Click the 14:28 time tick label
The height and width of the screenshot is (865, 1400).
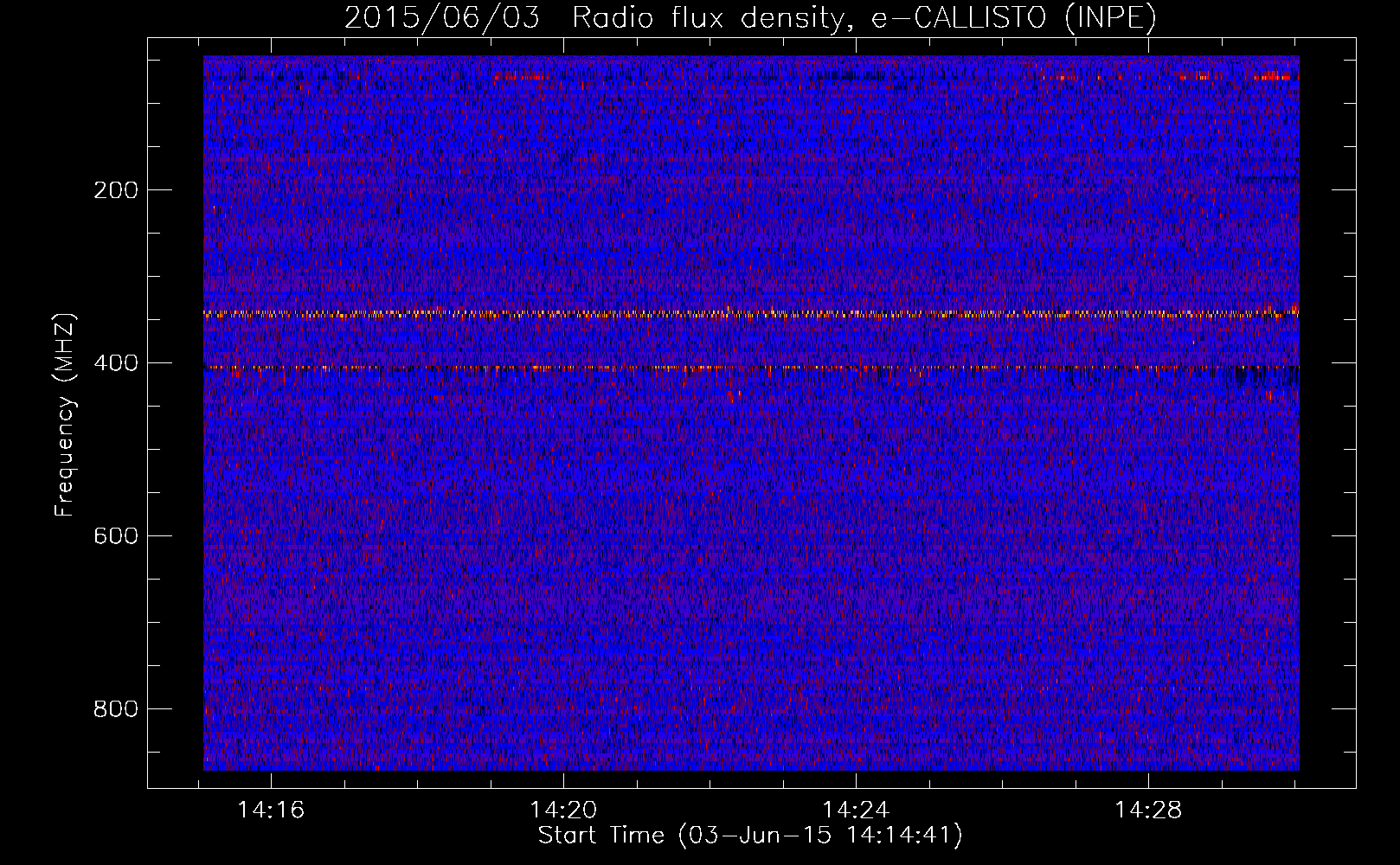[1148, 811]
